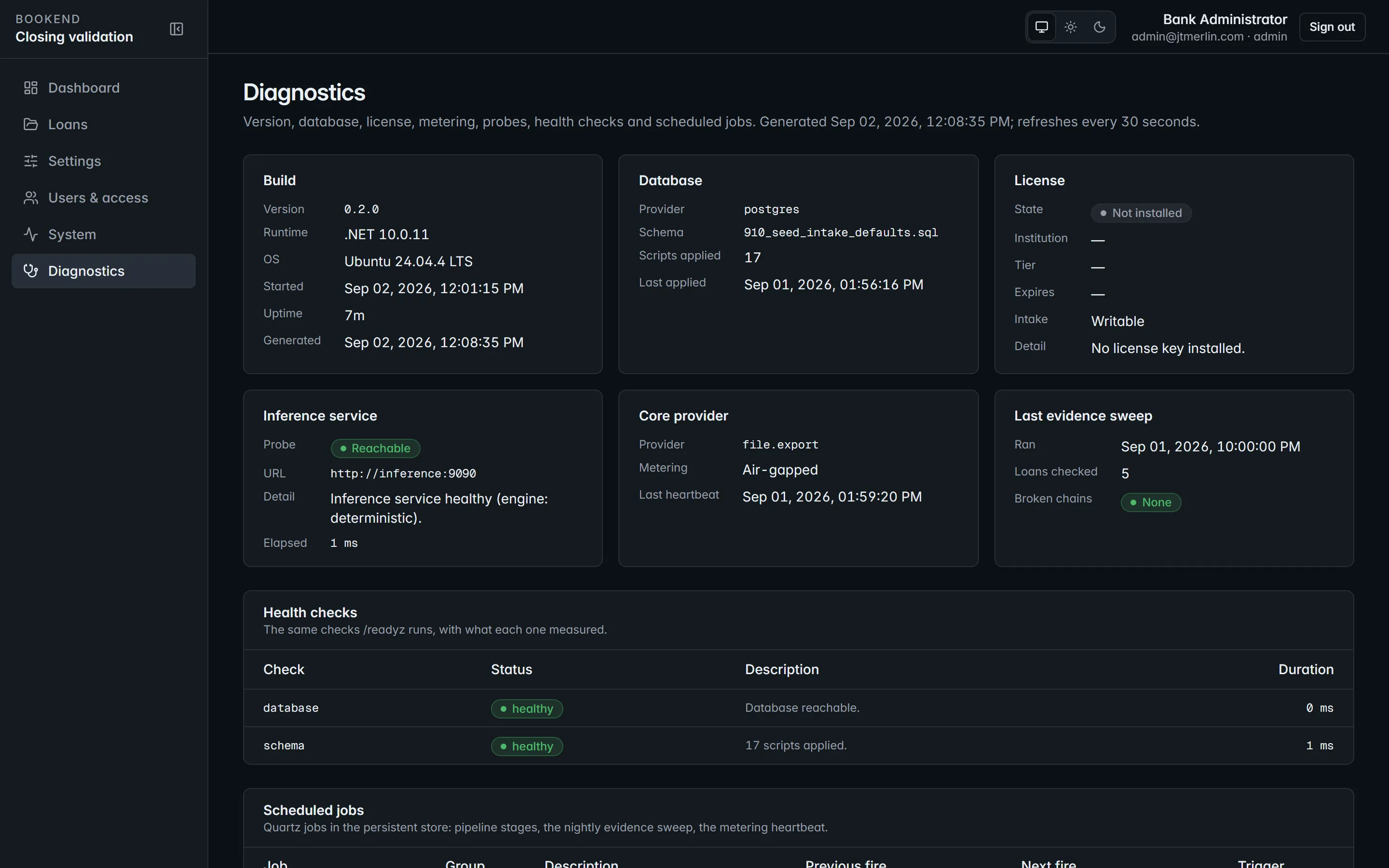1389x868 pixels.
Task: Click the healthy badge in schema row
Action: pos(527,746)
